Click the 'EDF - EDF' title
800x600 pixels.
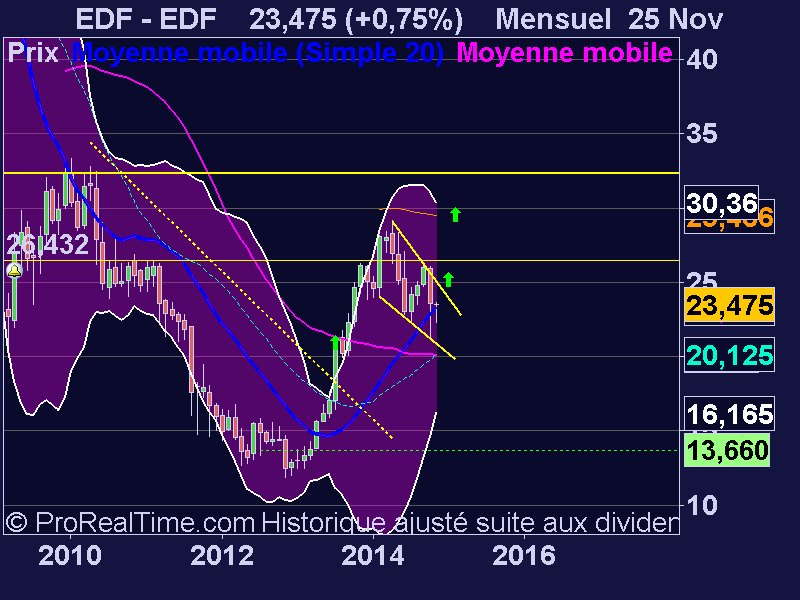(146, 19)
